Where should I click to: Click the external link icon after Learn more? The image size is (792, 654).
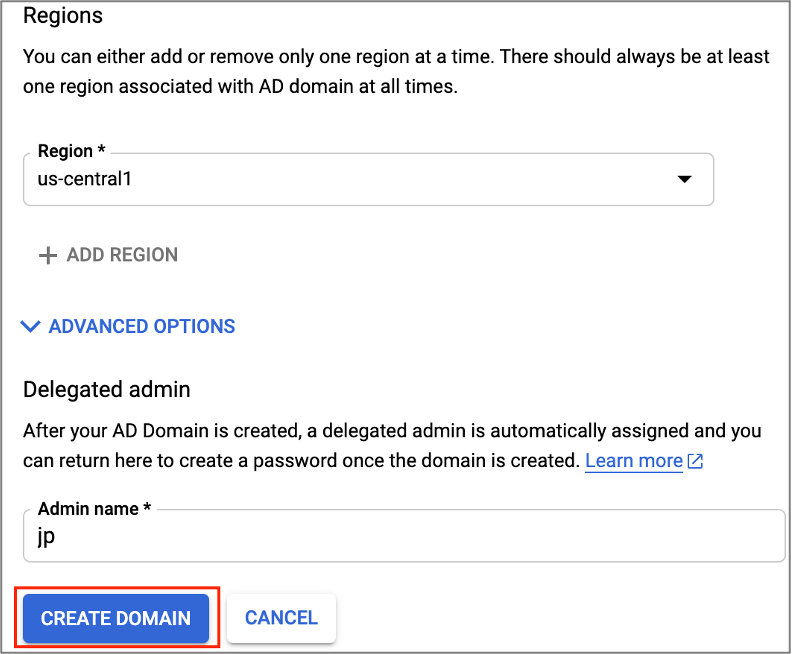point(696,461)
